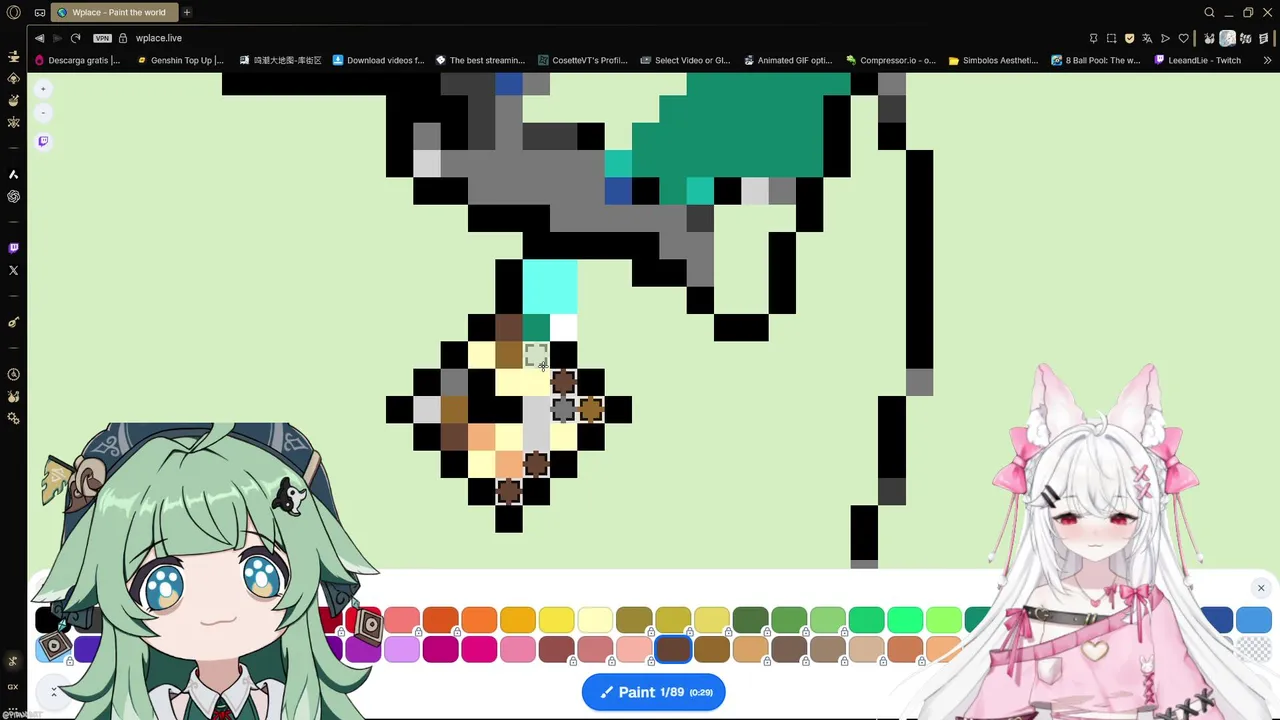Open Genshin Top Up bookmark
This screenshot has height=720, width=1280.
(180, 60)
